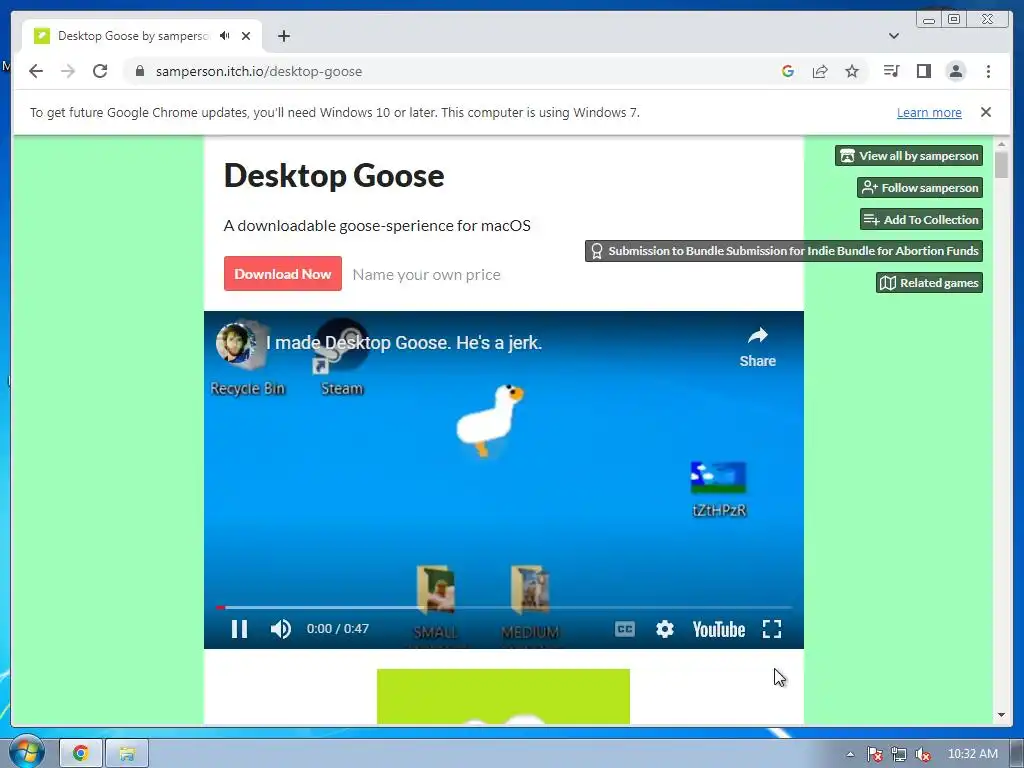Image resolution: width=1024 pixels, height=768 pixels.
Task: Dismiss the Chrome update notification bar
Action: (985, 112)
